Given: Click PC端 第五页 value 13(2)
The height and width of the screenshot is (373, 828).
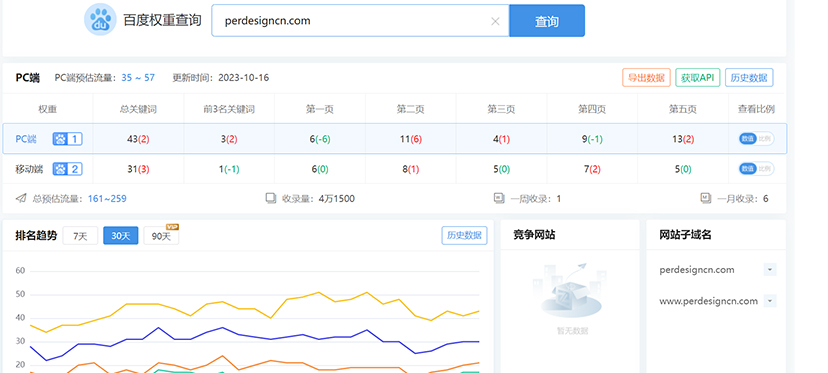Looking at the screenshot, I should 683,139.
